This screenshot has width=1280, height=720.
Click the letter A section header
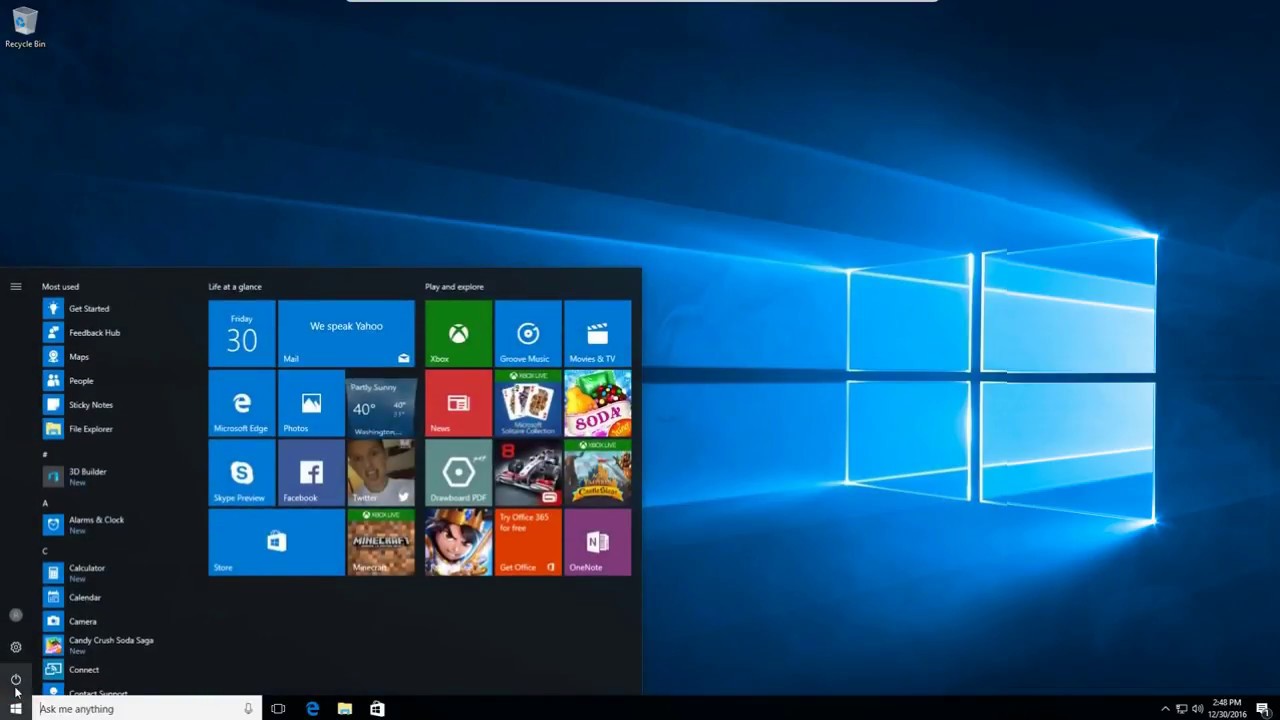[x=45, y=503]
